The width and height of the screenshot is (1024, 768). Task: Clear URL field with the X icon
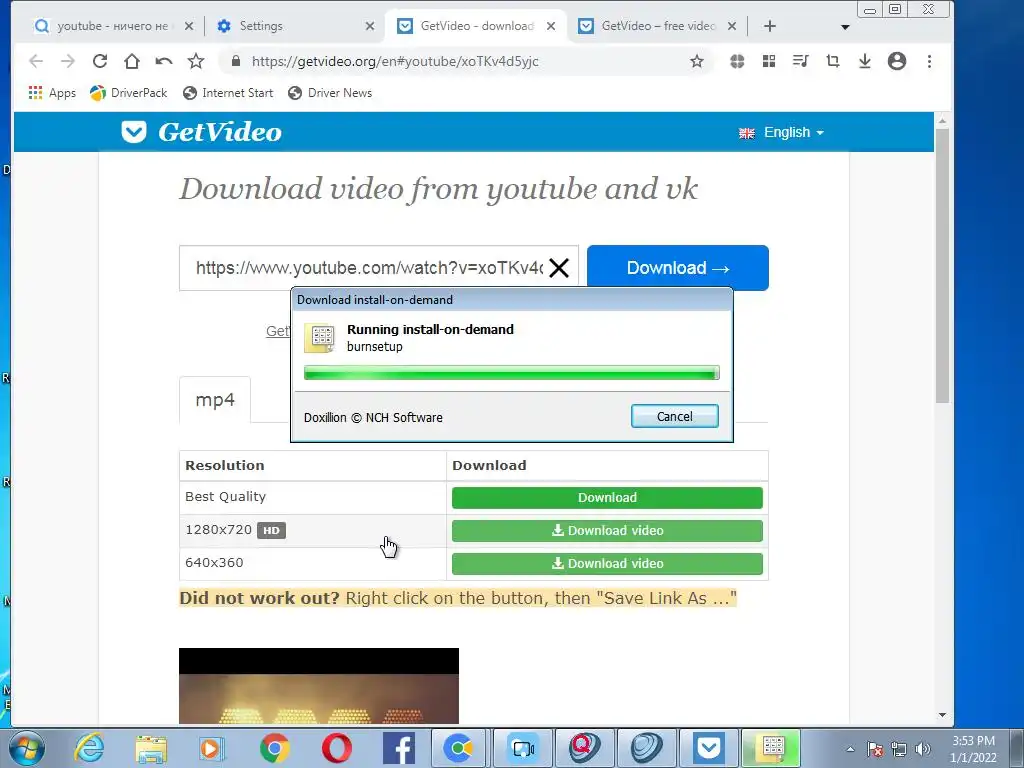(559, 268)
